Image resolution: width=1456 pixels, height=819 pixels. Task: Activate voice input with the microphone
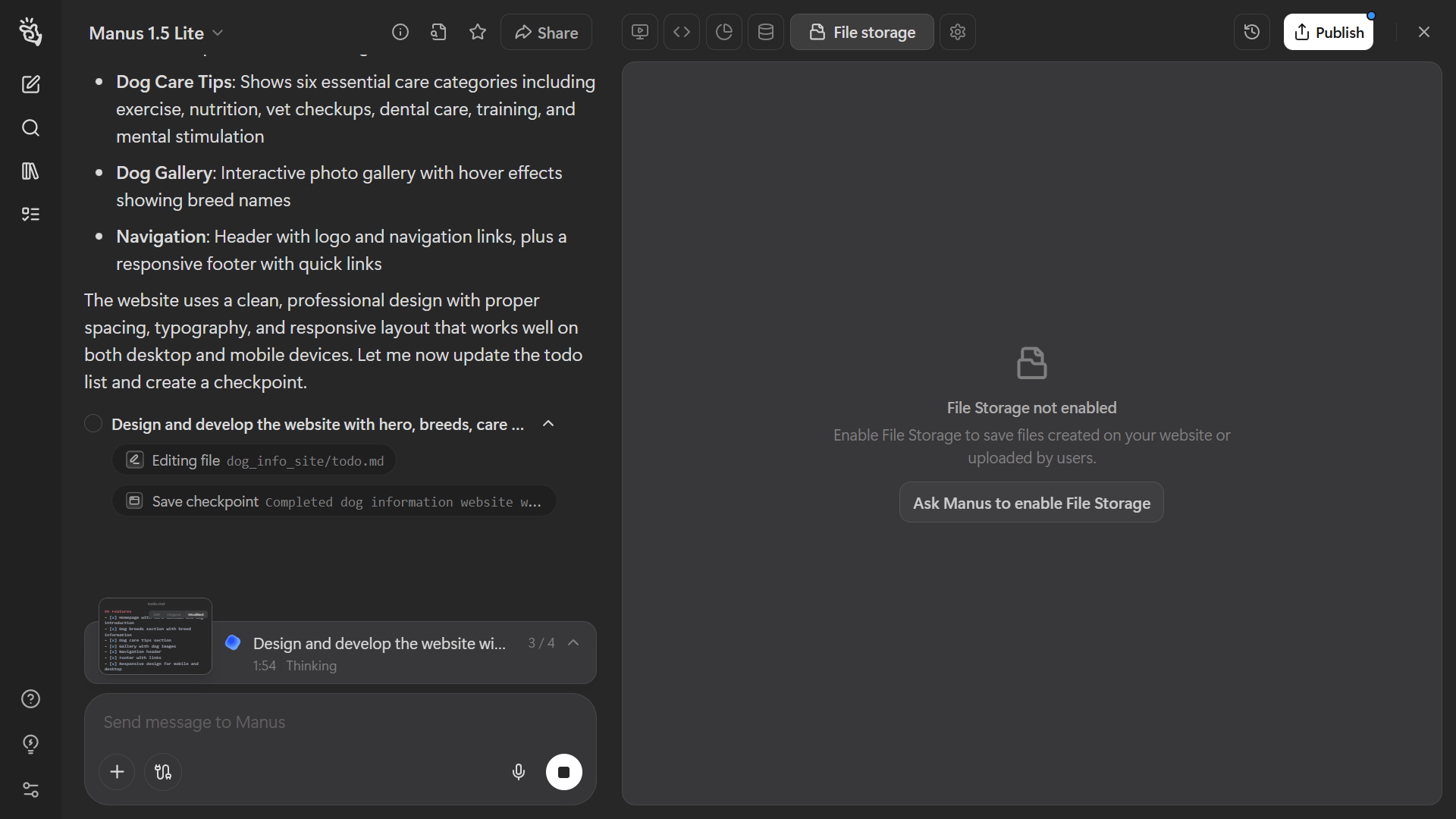pos(519,772)
